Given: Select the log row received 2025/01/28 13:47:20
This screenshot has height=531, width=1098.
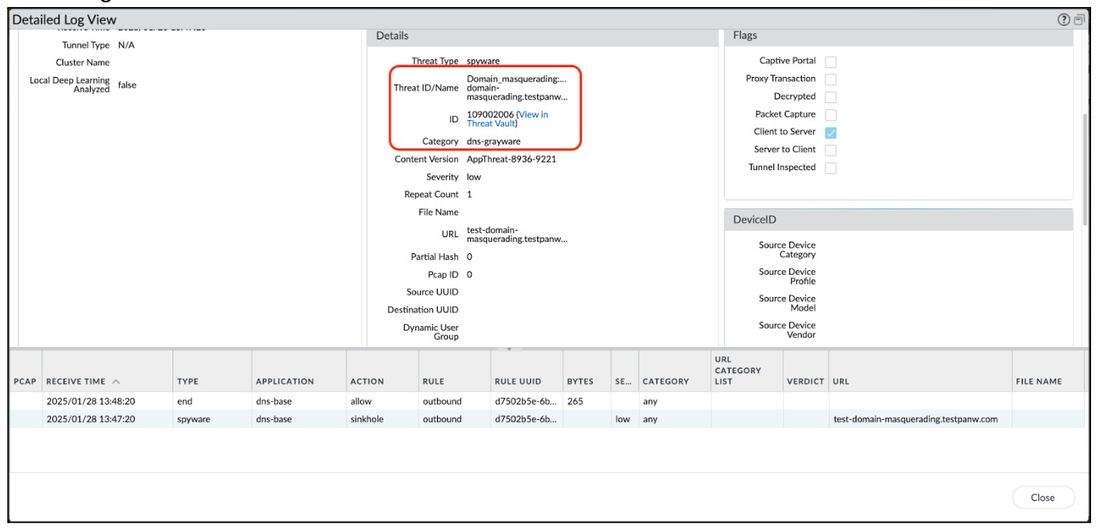Looking at the screenshot, I should pos(548,420).
